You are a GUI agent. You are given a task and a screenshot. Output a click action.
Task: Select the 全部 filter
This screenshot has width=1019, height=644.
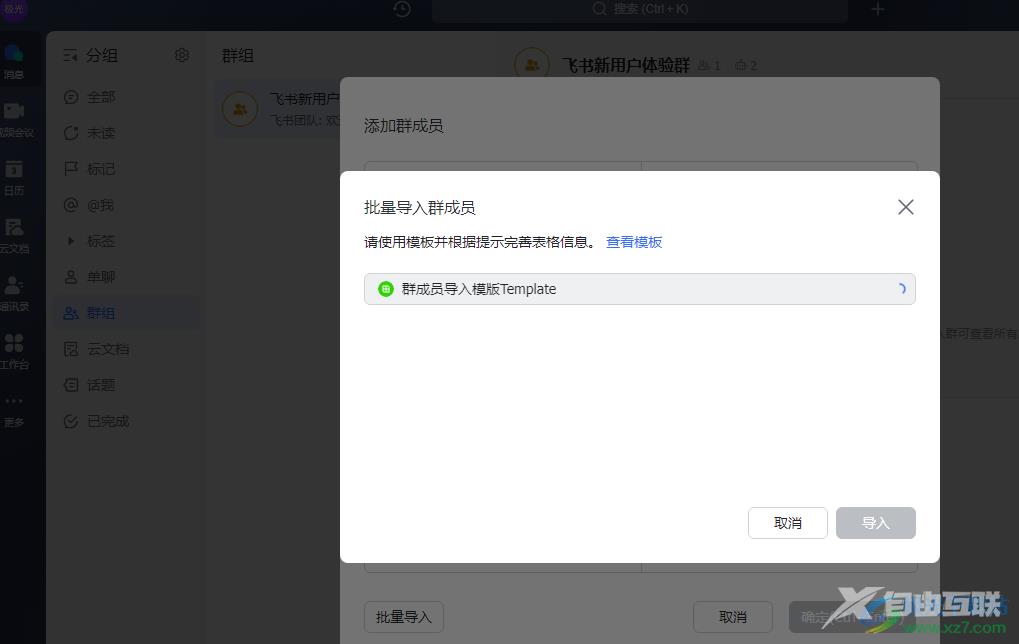tap(127, 97)
